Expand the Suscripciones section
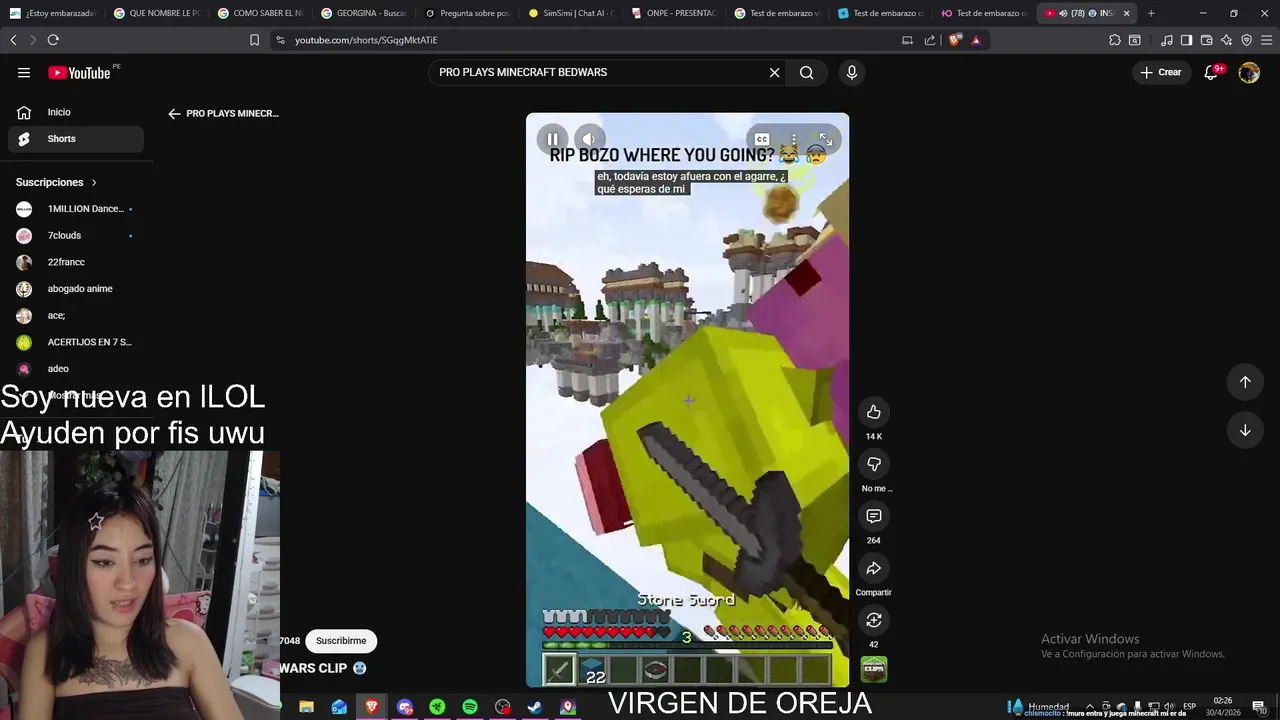1280x720 pixels. 57,182
